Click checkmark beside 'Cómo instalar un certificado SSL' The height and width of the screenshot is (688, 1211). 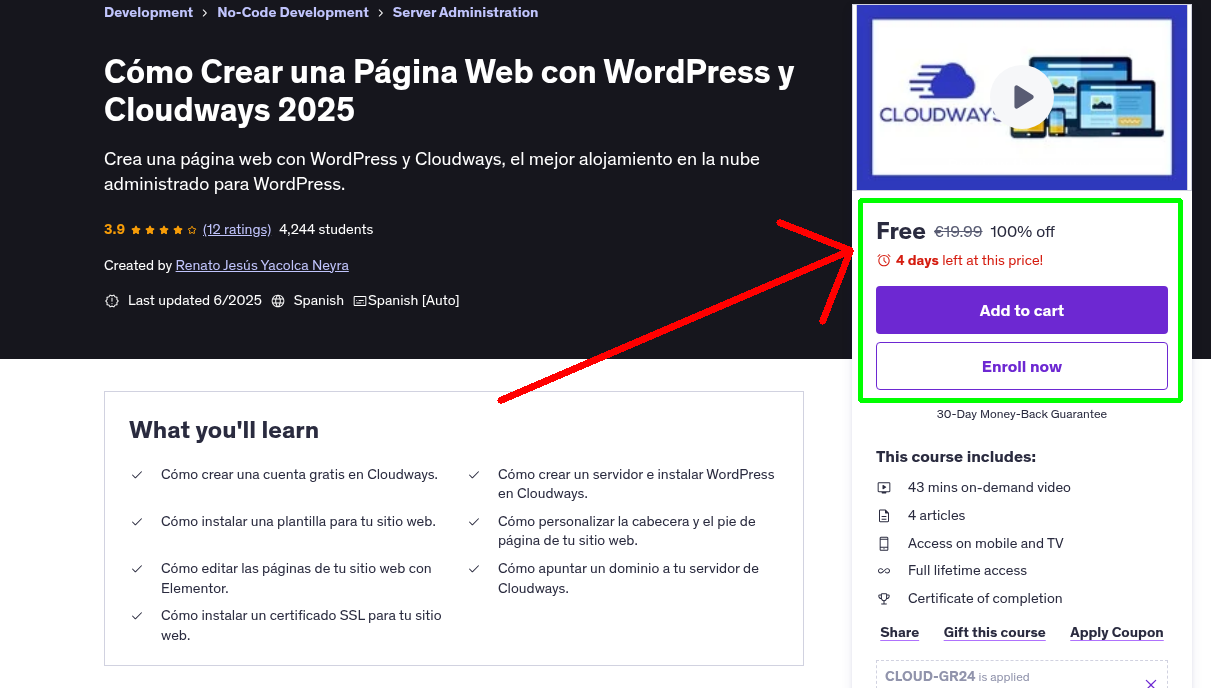[x=137, y=616]
